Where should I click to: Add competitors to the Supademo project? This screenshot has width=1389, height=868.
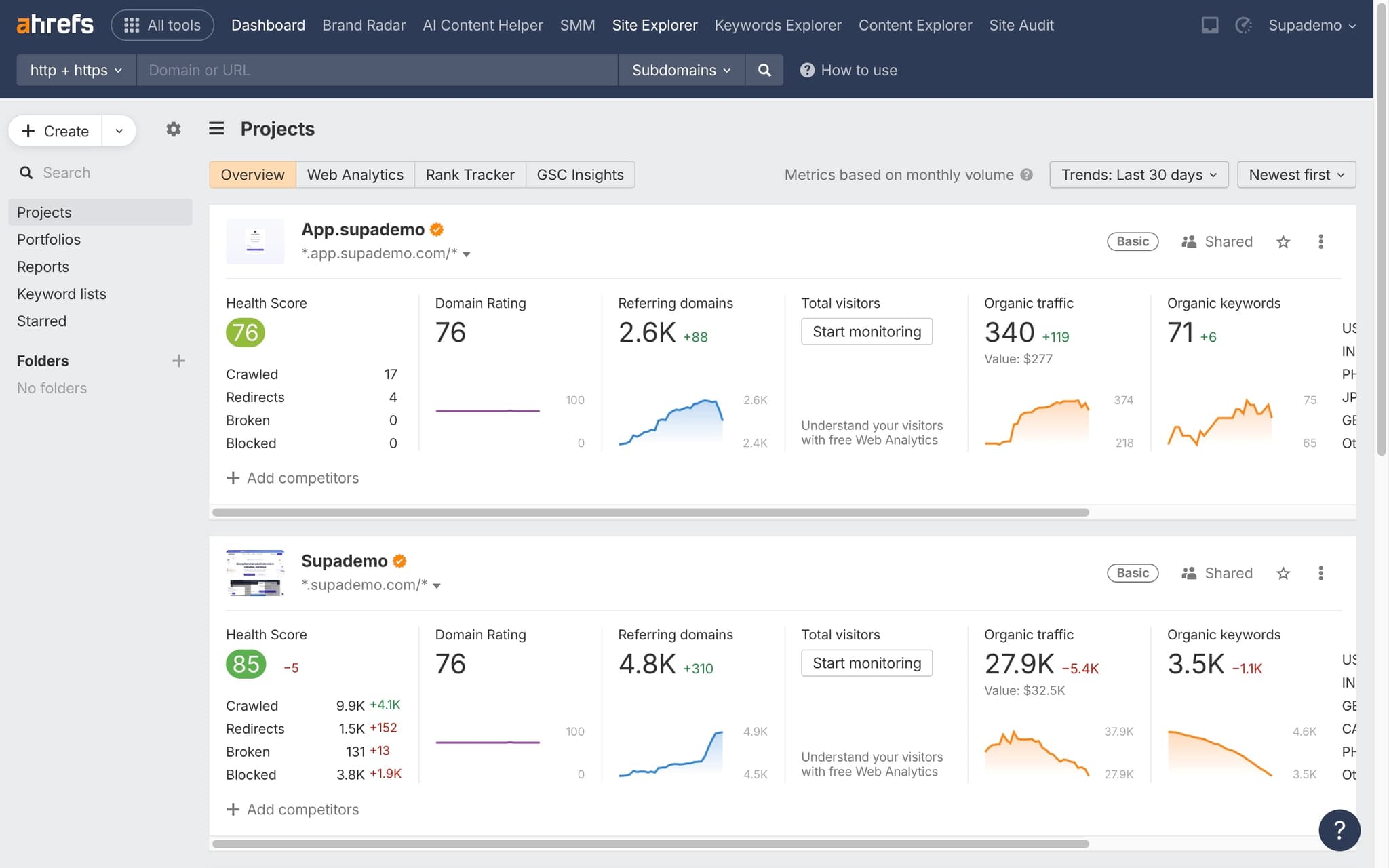(292, 809)
